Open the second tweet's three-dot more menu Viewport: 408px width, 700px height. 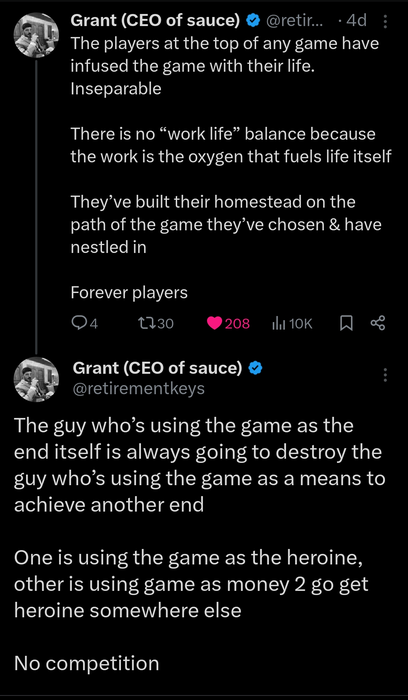[x=385, y=375]
